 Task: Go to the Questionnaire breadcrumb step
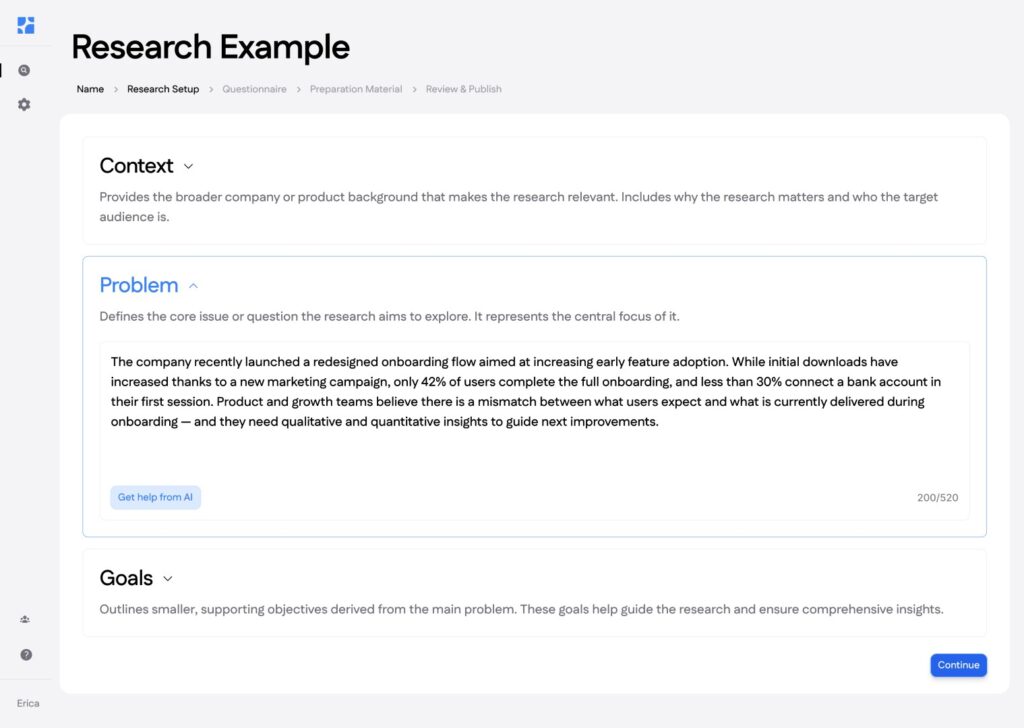[254, 89]
